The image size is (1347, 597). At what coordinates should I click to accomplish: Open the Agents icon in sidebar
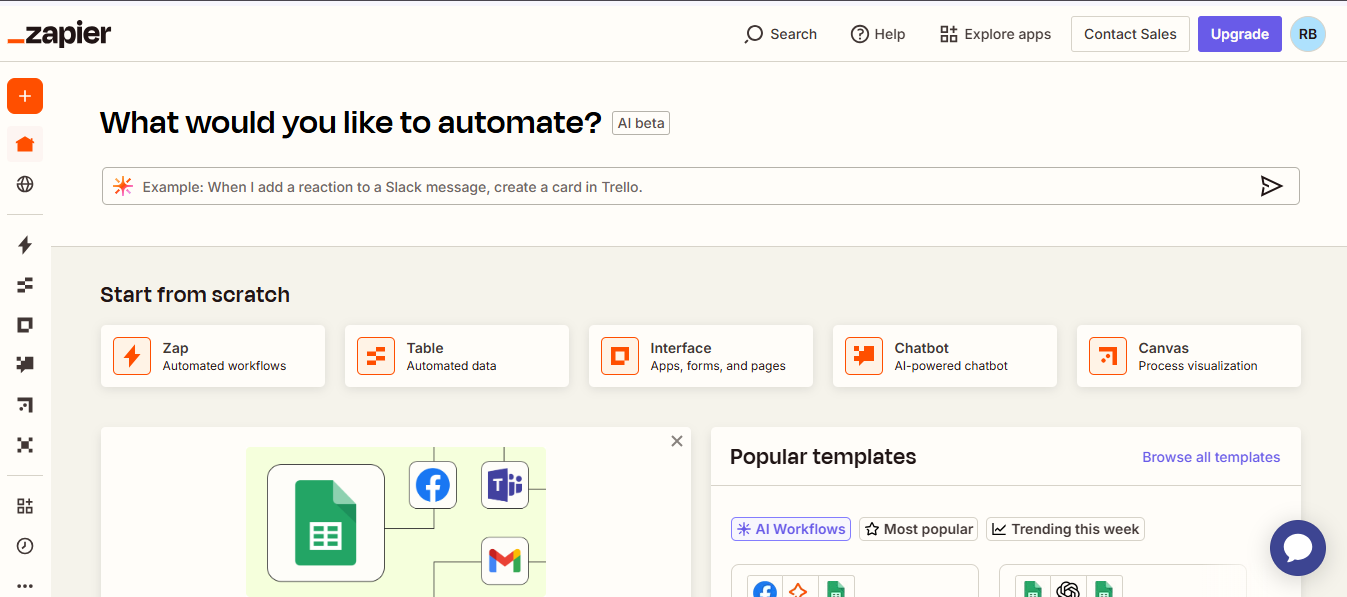[25, 445]
